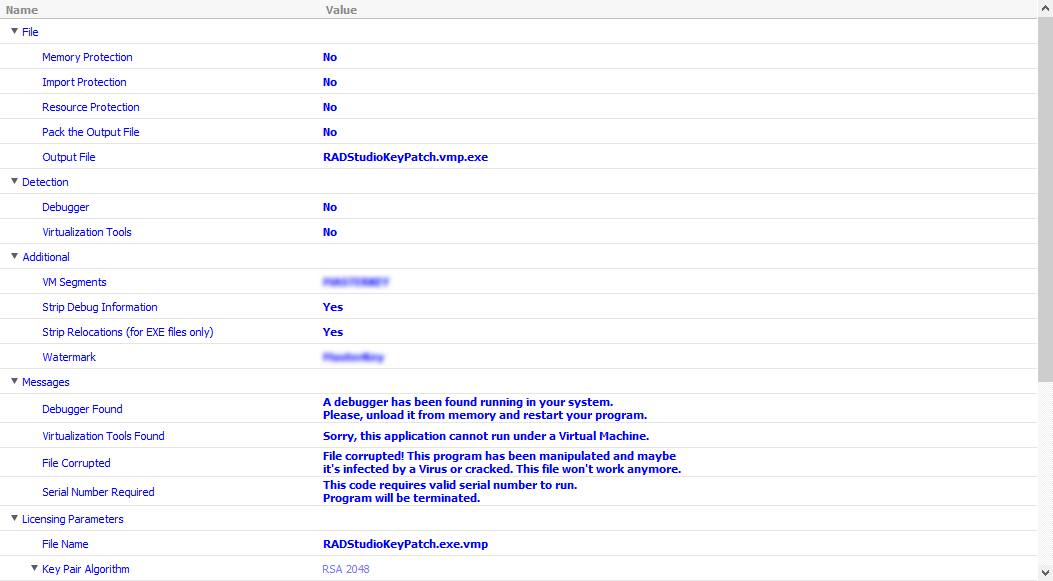
Task: Collapse the File section
Action: pos(14,31)
